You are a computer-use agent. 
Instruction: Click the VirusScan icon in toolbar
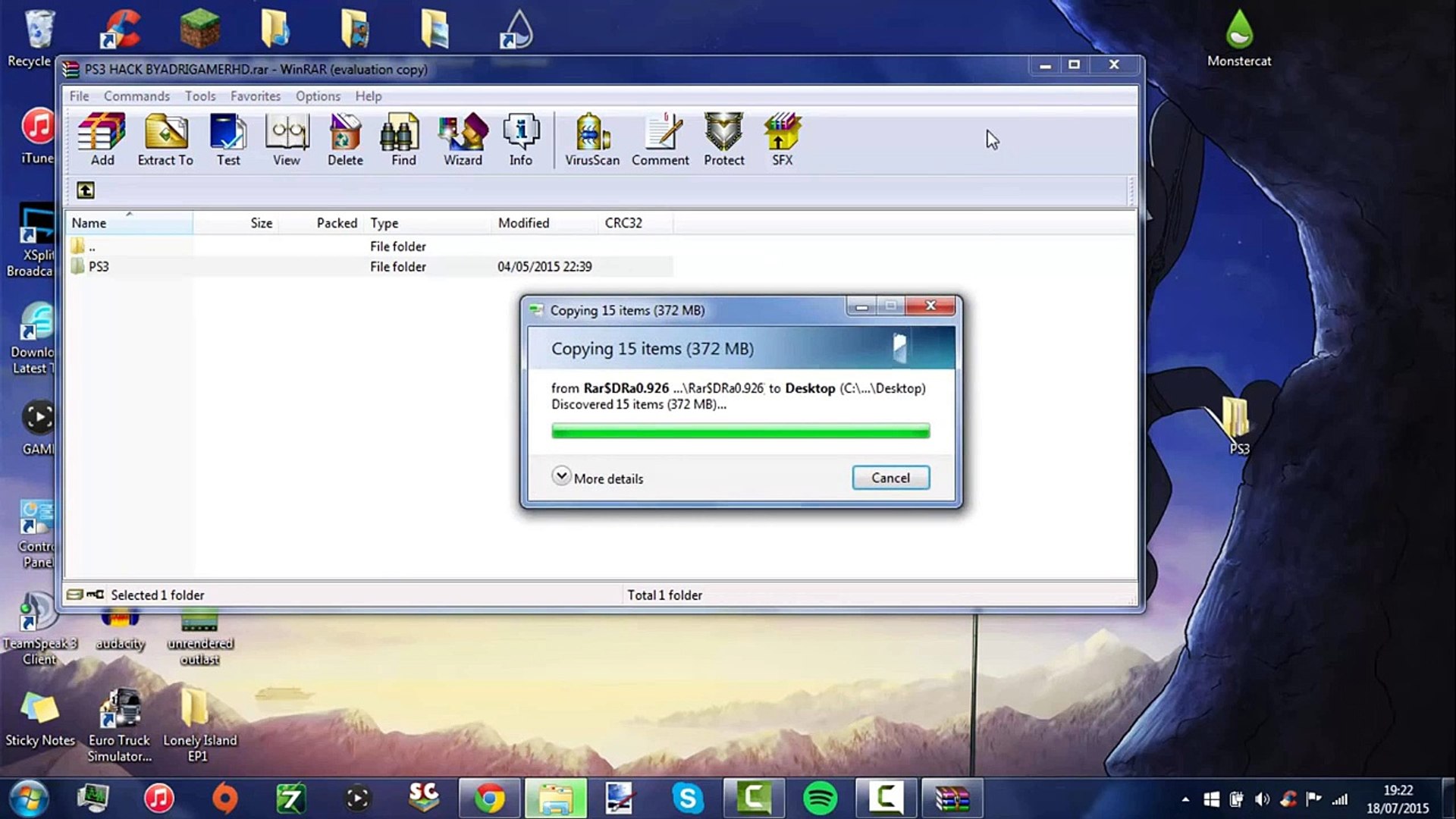tap(592, 138)
